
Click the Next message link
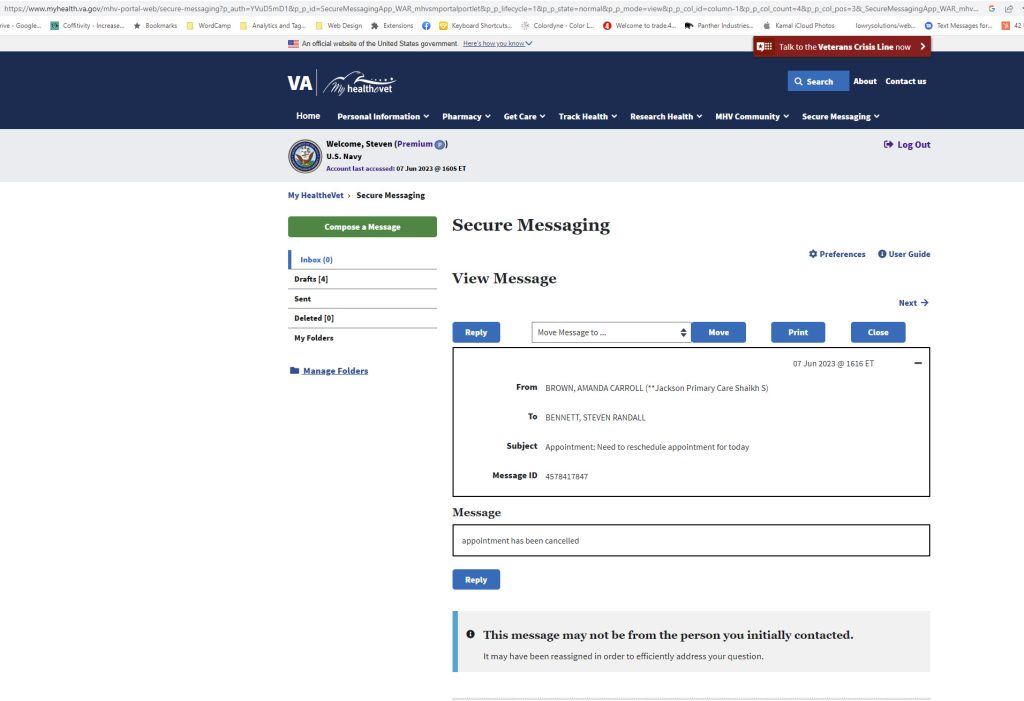point(913,303)
